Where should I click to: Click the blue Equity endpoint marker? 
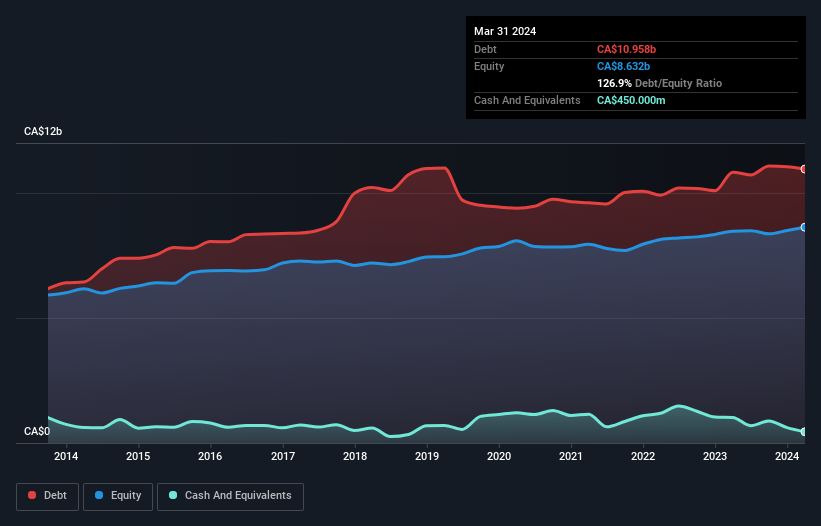804,227
